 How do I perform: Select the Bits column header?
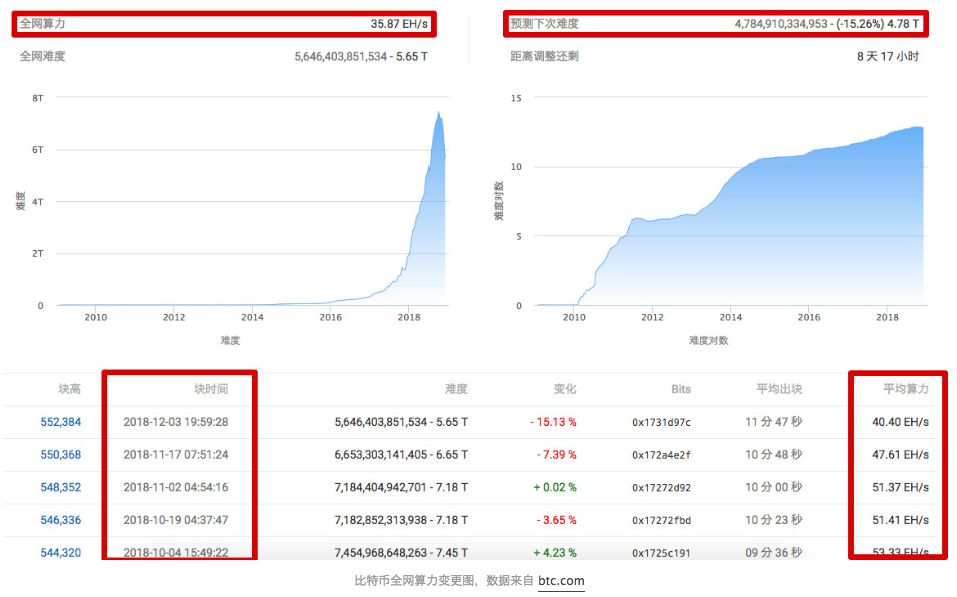(681, 389)
